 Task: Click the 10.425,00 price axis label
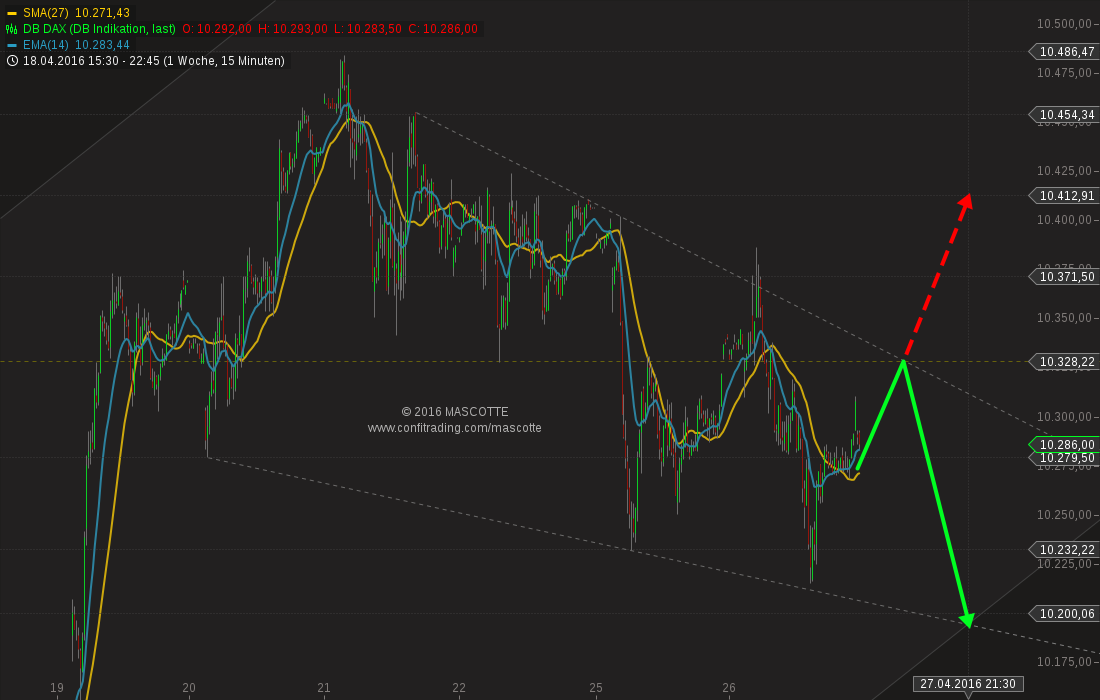tap(1064, 171)
